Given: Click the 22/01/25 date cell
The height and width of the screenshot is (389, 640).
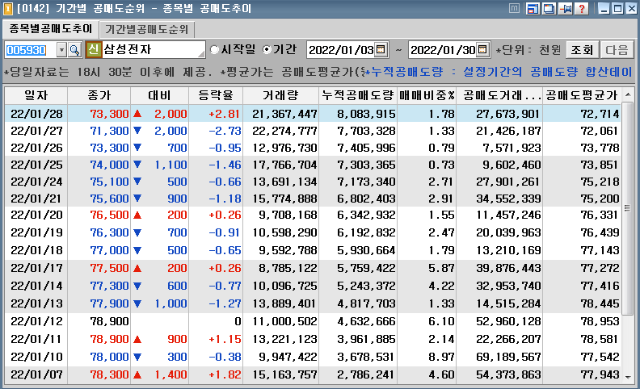Looking at the screenshot, I should [x=36, y=165].
